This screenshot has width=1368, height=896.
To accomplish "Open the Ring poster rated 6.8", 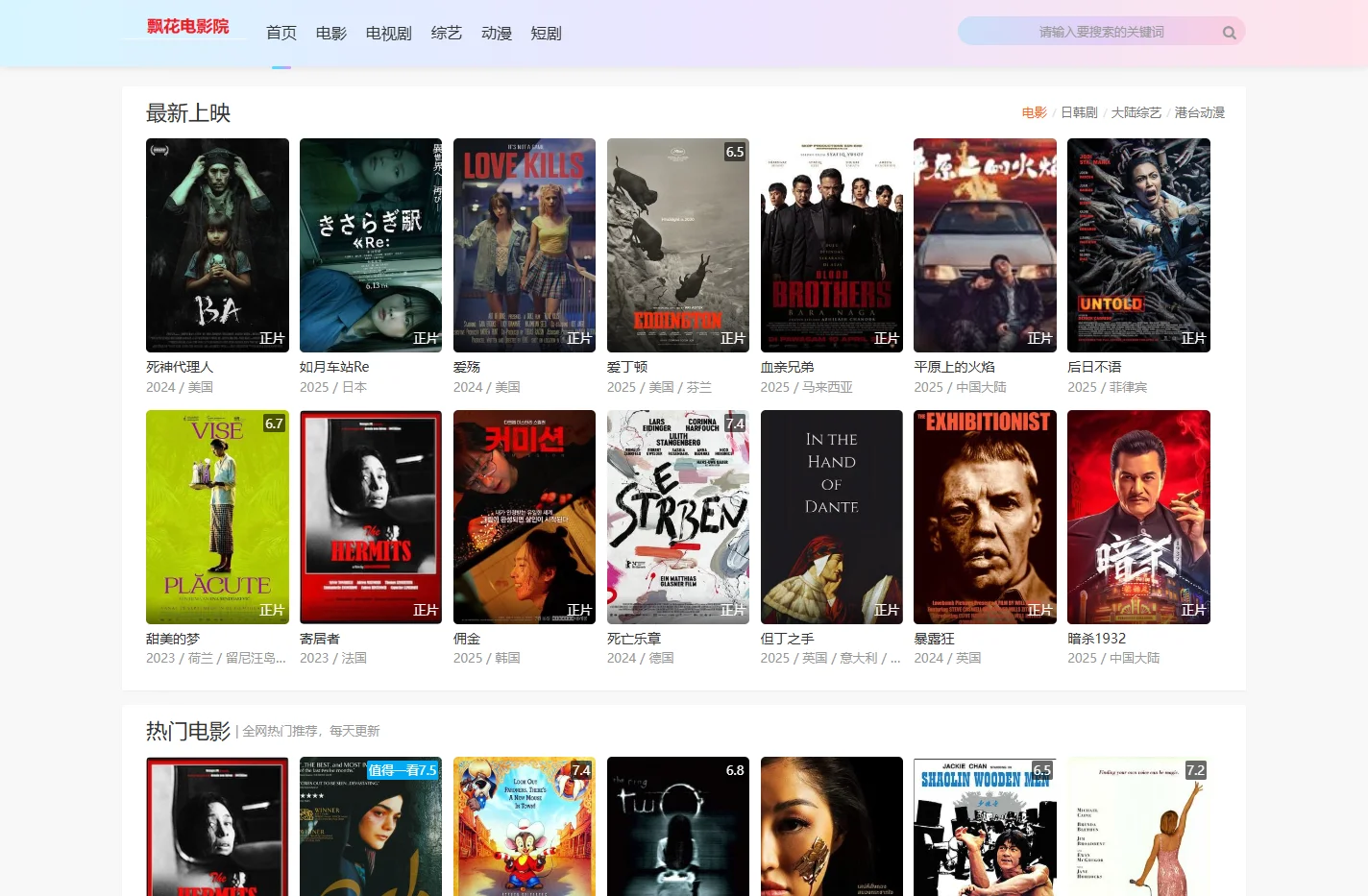I will (678, 827).
